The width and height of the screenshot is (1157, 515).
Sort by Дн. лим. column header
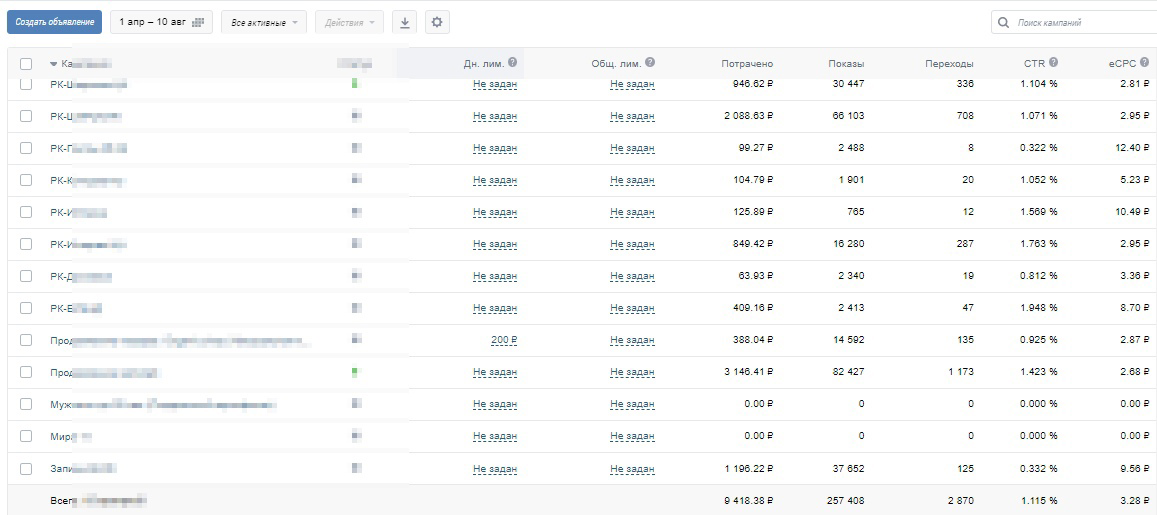(x=483, y=63)
